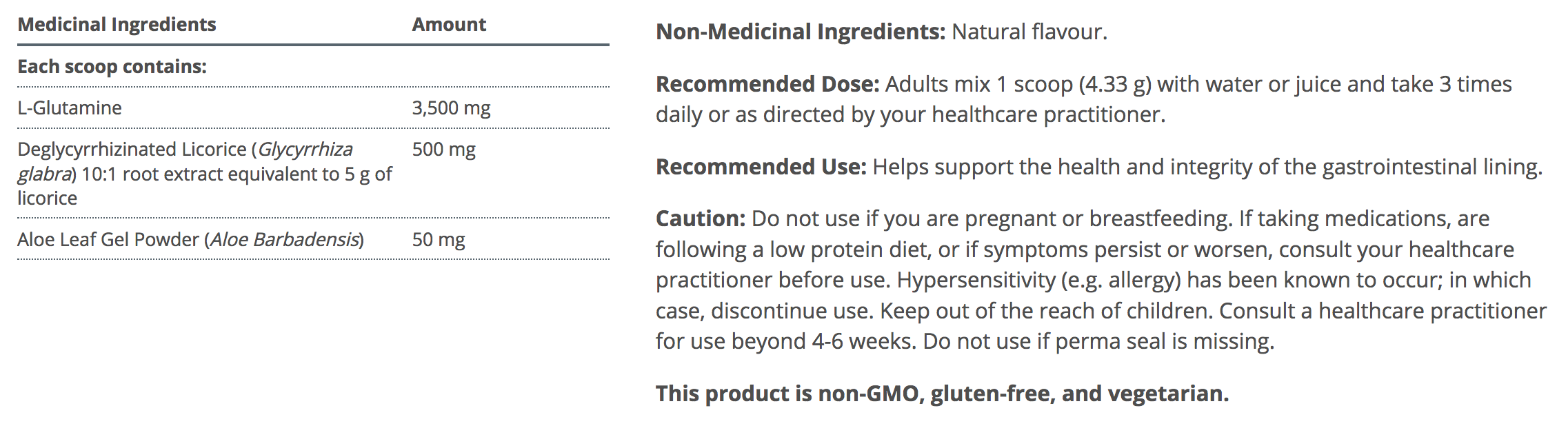Click the italic "Aloe Barbadensis" text
1568x426 pixels.
(x=285, y=240)
